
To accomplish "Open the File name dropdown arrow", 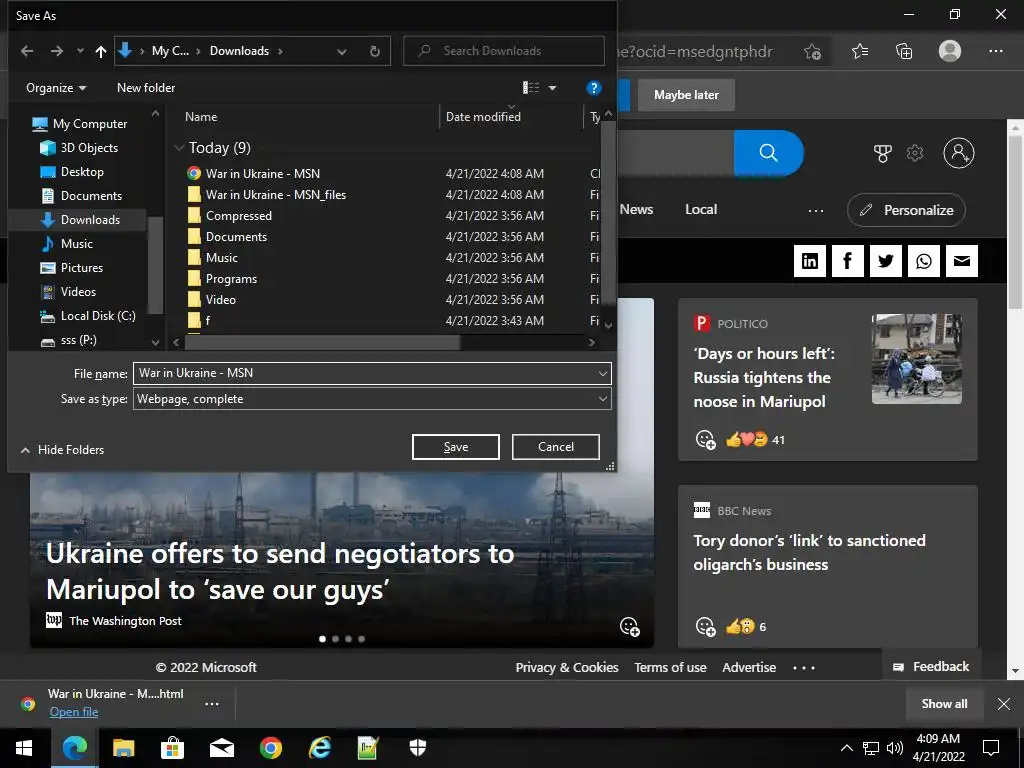I will tap(603, 374).
